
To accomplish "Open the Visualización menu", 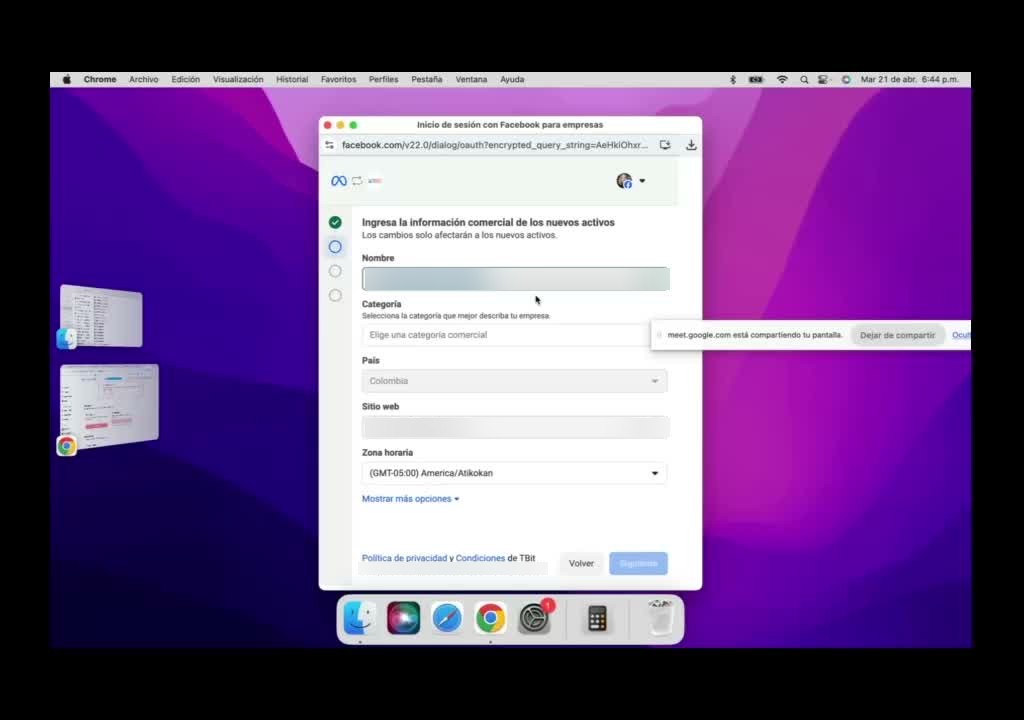I will click(x=238, y=79).
